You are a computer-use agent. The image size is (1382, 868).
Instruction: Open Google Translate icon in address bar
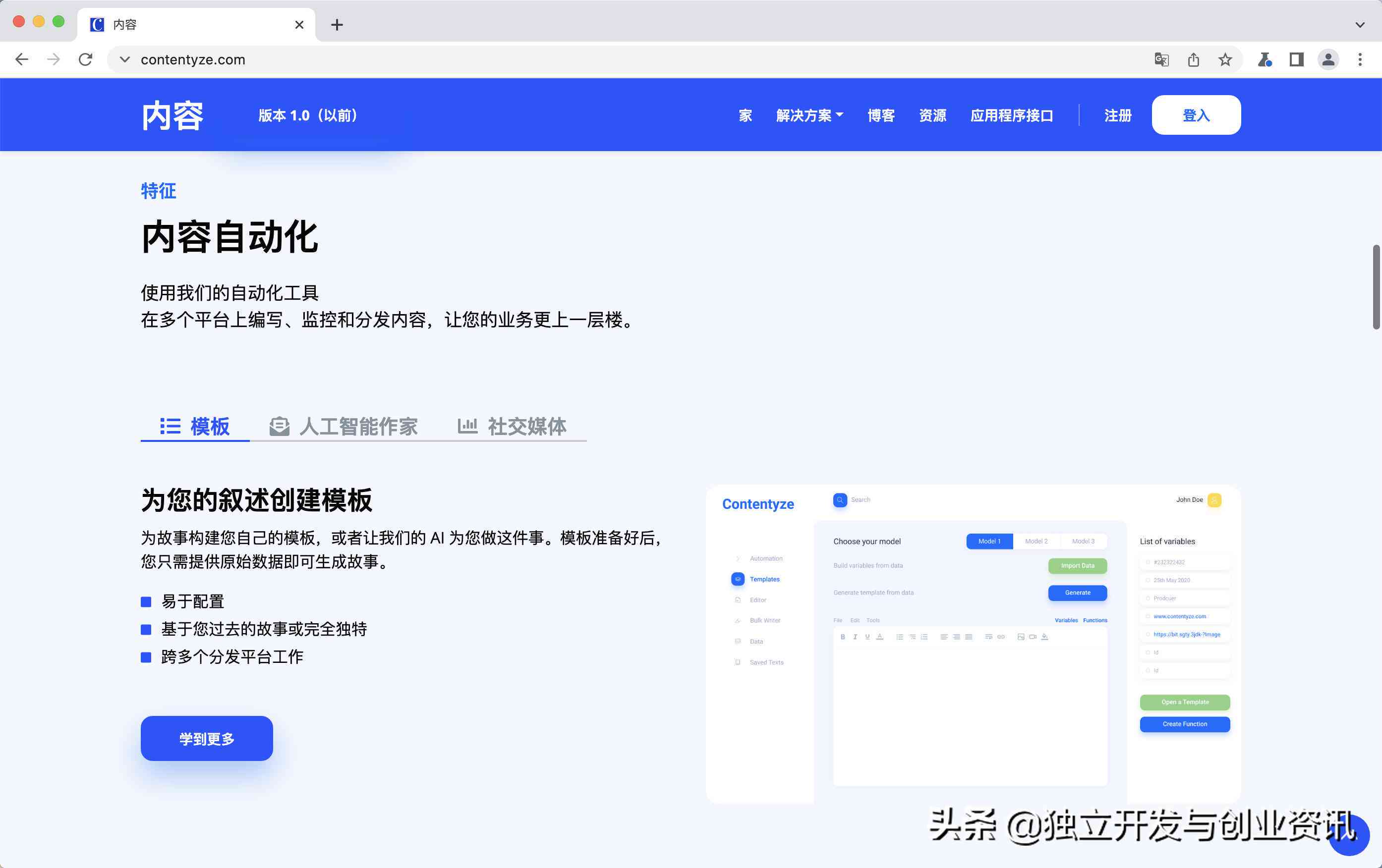coord(1161,59)
